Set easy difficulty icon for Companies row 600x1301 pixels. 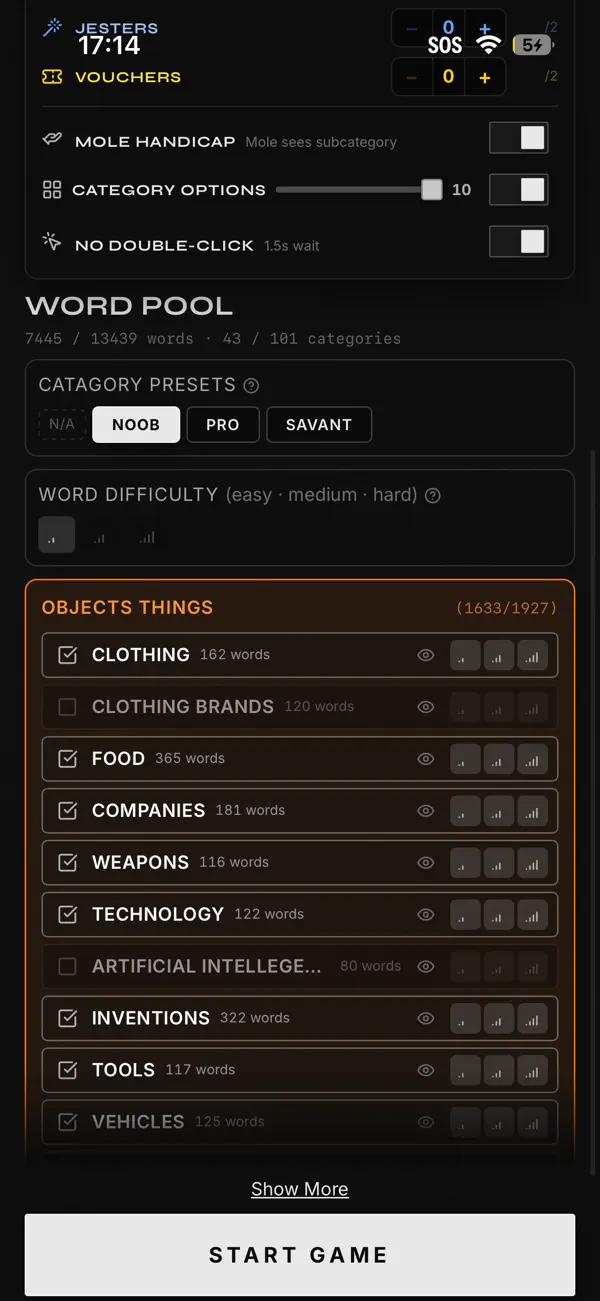465,811
